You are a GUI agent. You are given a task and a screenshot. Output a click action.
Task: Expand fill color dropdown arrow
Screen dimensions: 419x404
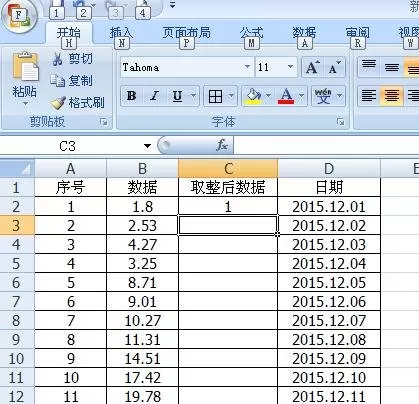point(268,96)
